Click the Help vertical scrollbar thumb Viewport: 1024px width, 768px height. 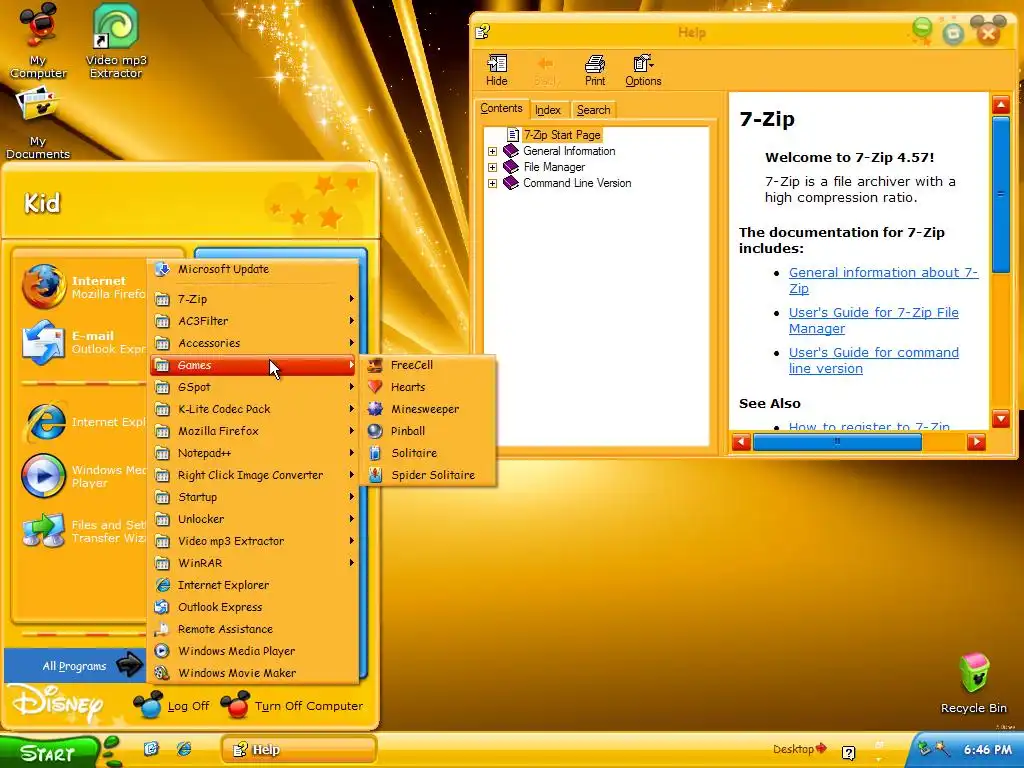click(1000, 194)
